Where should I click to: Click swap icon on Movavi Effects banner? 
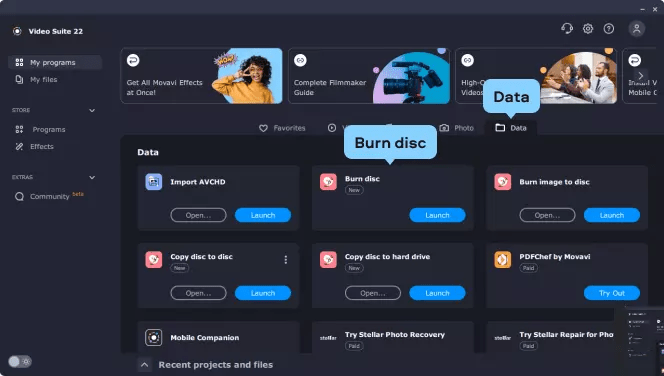[133, 60]
